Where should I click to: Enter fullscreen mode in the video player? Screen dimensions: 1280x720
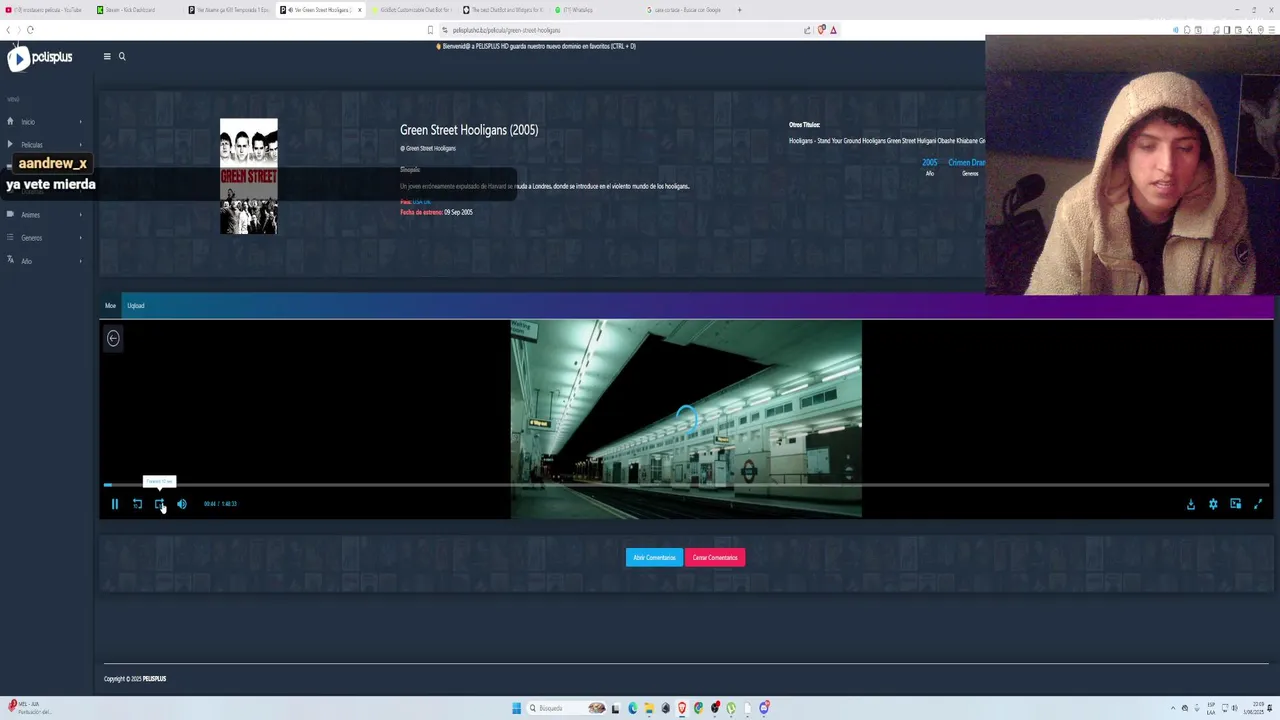pos(1258,504)
